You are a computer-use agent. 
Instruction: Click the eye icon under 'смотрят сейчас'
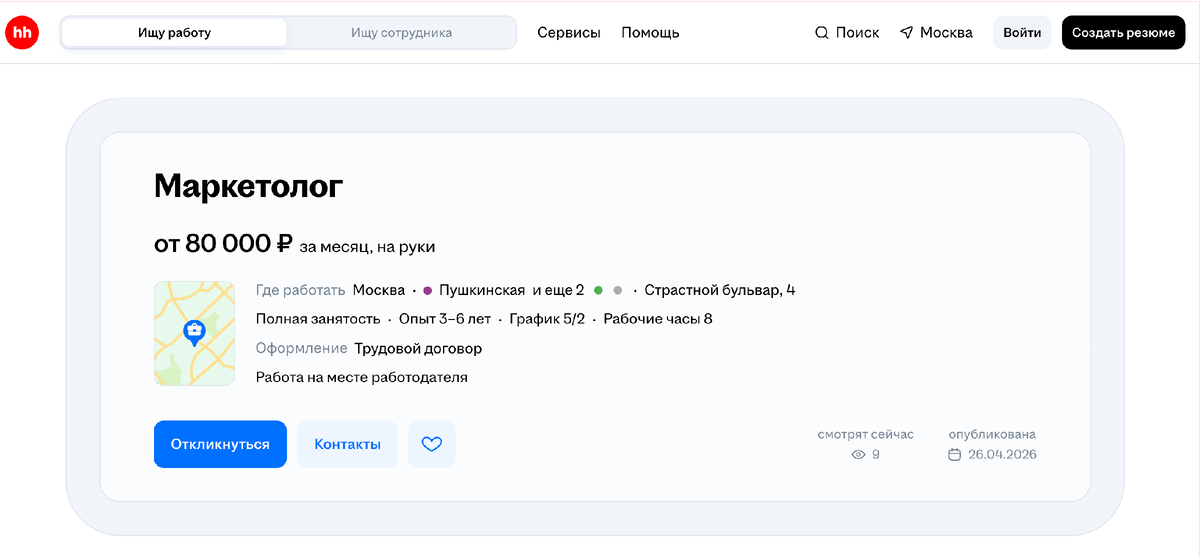[857, 454]
